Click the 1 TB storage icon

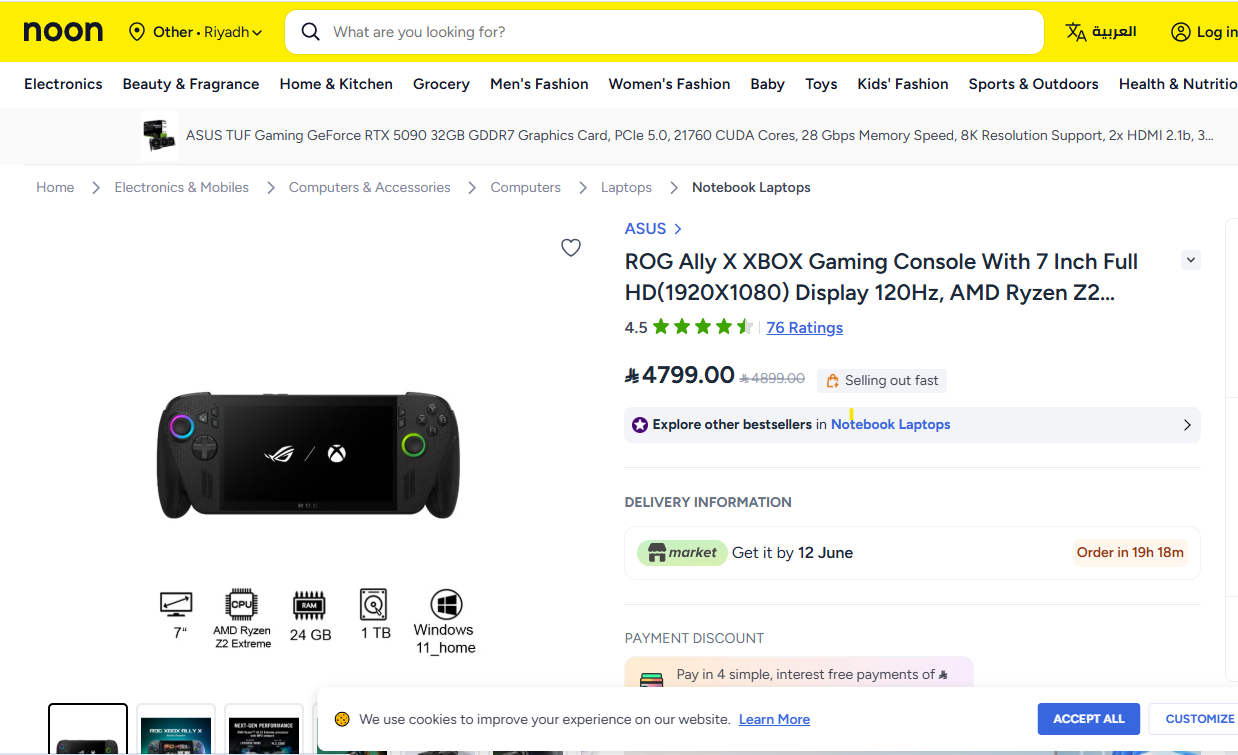coord(374,605)
